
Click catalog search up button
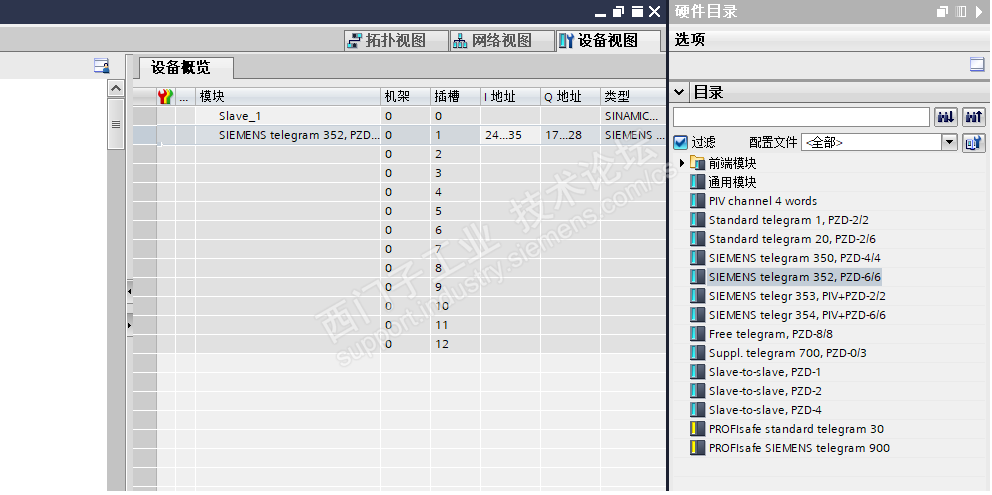click(974, 117)
